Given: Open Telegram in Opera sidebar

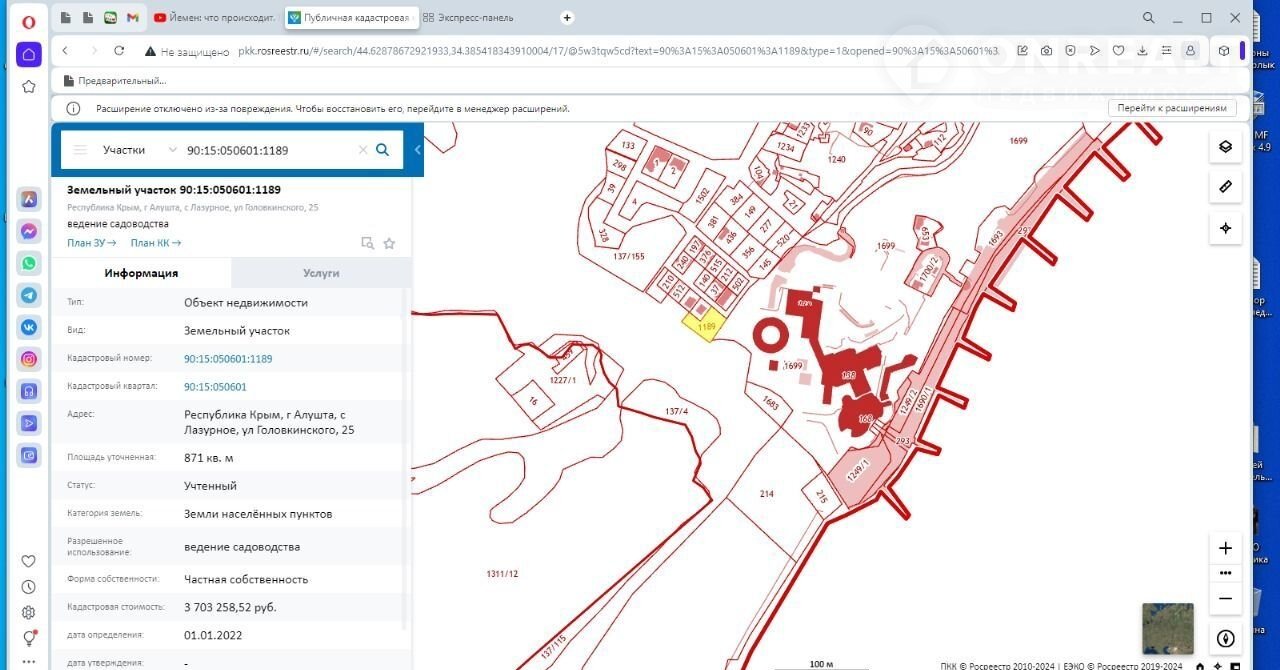Looking at the screenshot, I should [x=30, y=295].
